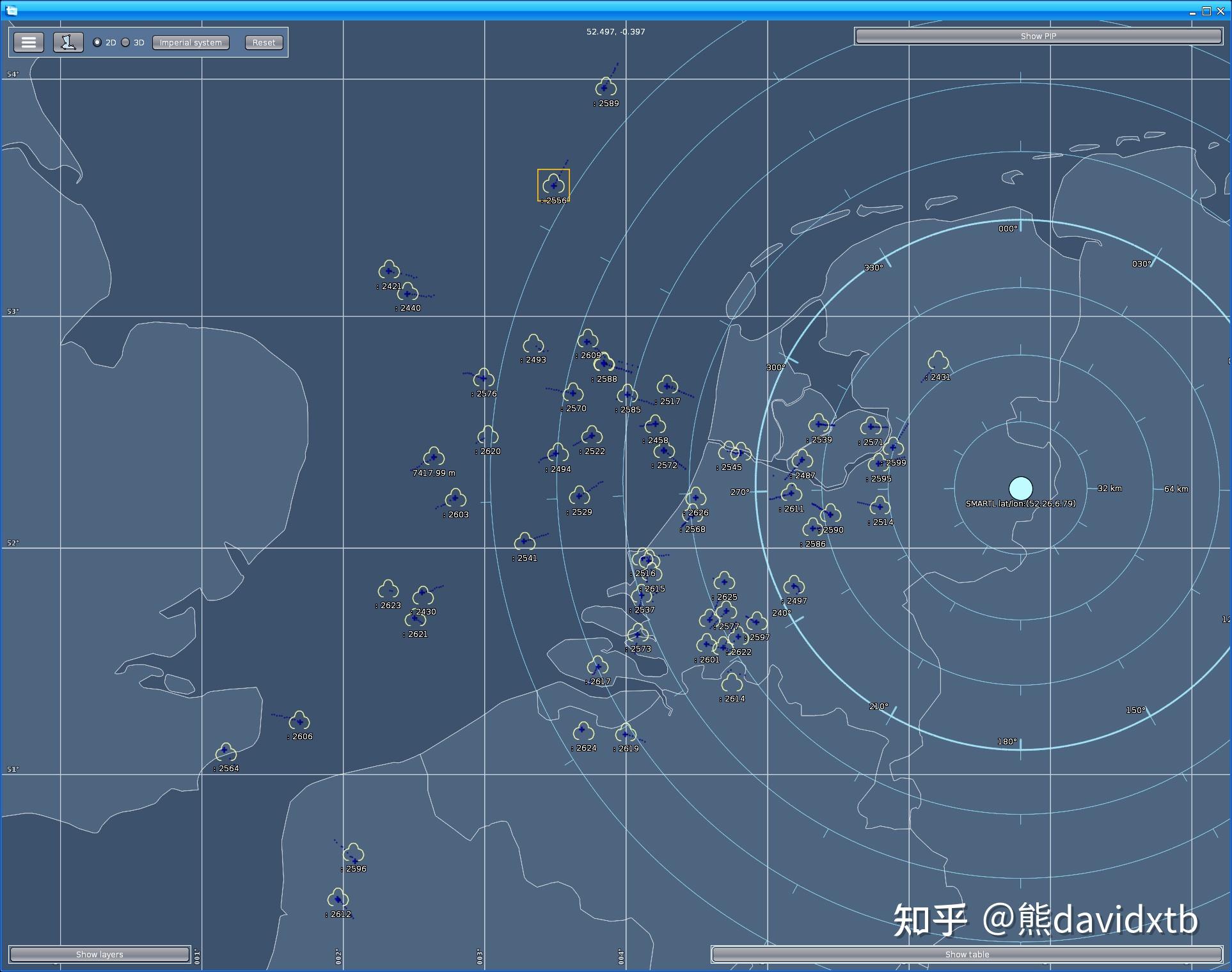Select aircraft track 2589
The width and height of the screenshot is (1232, 972).
click(x=605, y=88)
